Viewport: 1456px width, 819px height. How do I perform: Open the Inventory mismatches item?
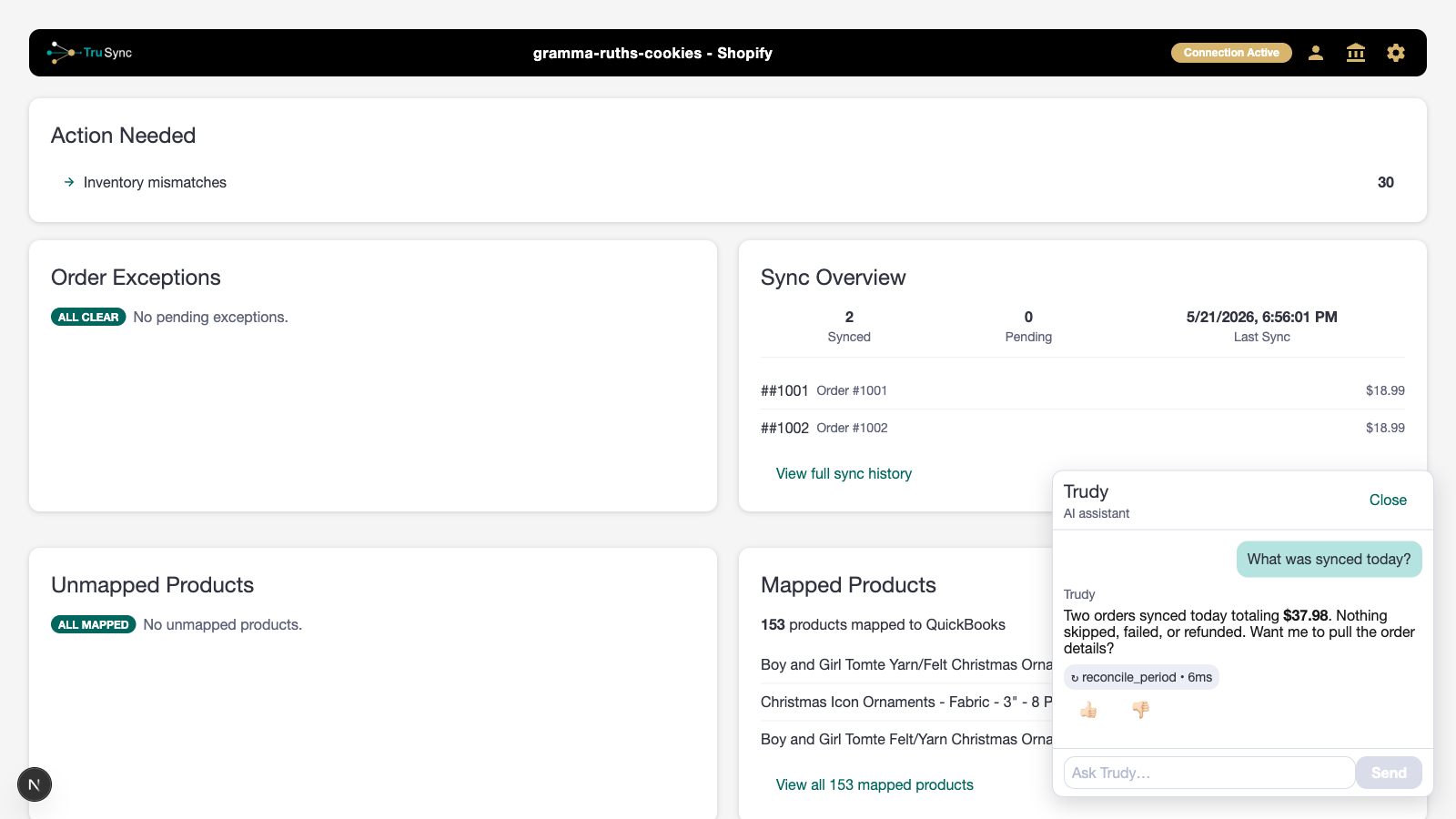[728, 182]
